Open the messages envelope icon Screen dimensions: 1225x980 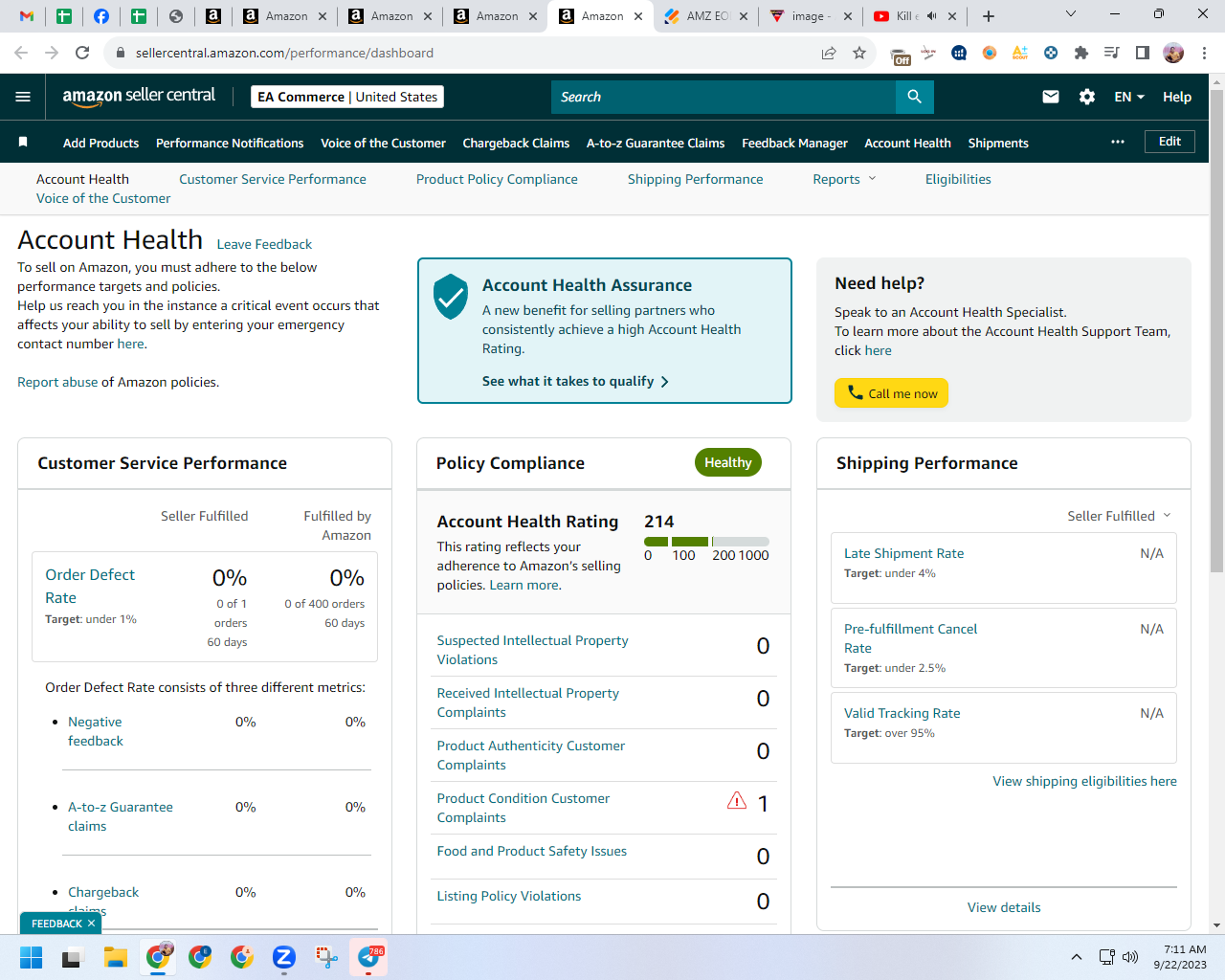[1051, 97]
